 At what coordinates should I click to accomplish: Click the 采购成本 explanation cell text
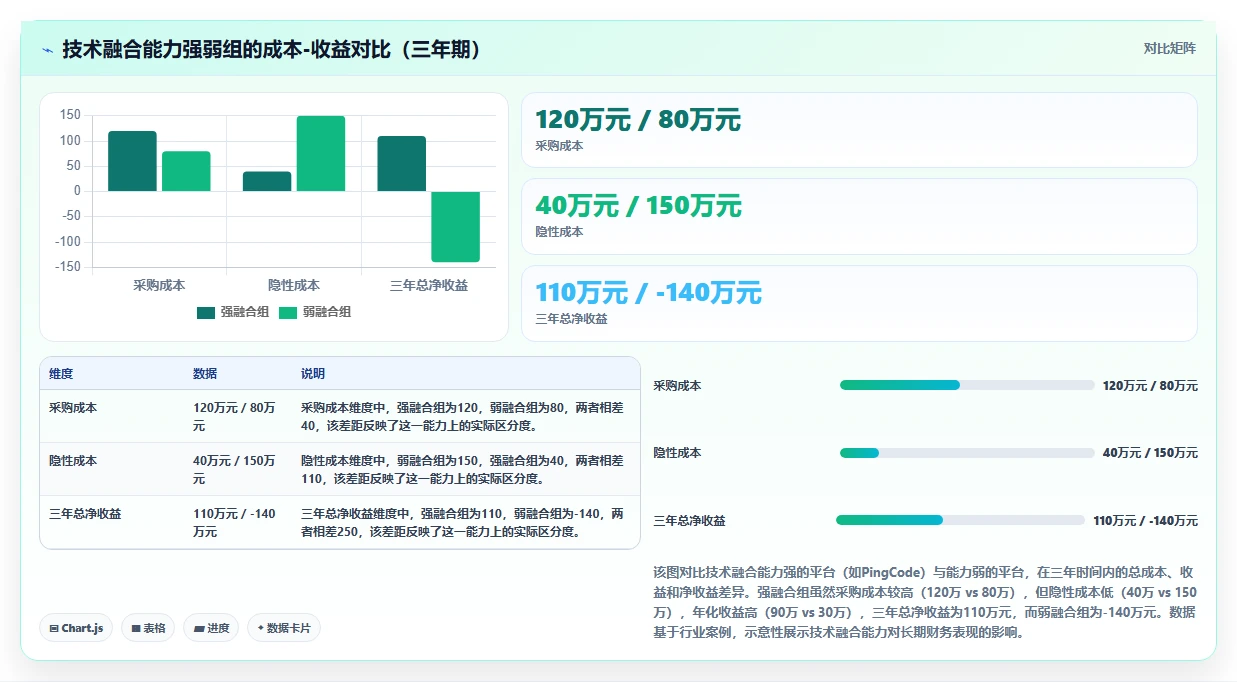click(x=462, y=417)
